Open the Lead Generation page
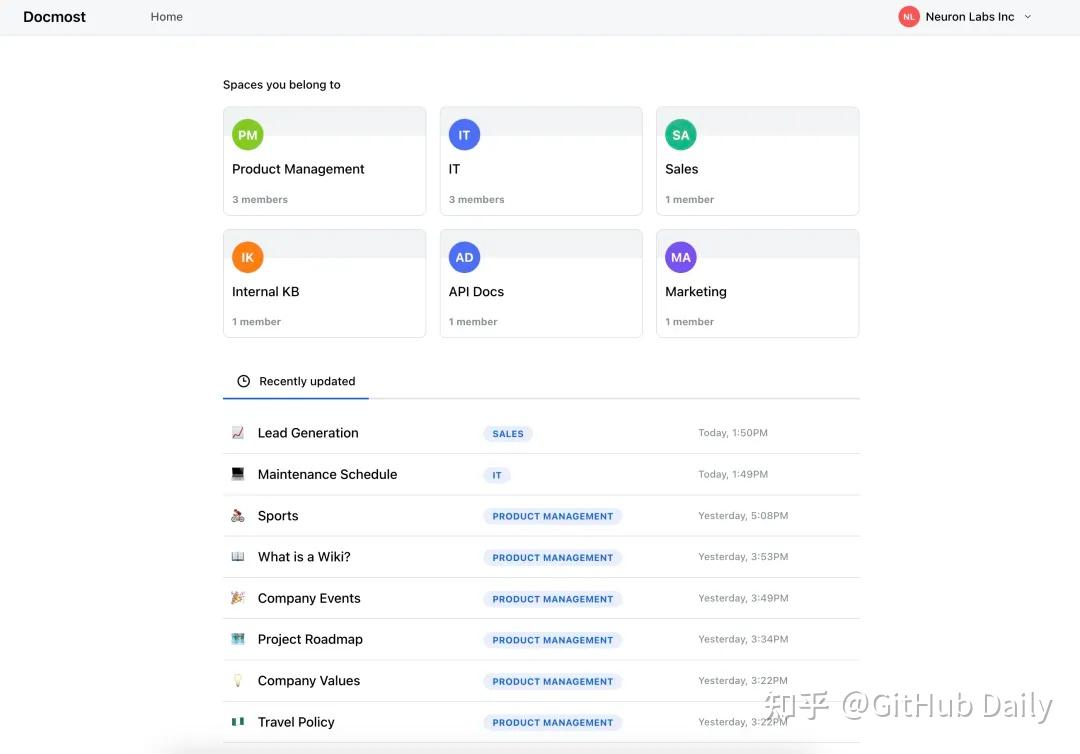Viewport: 1080px width, 754px height. tap(308, 432)
